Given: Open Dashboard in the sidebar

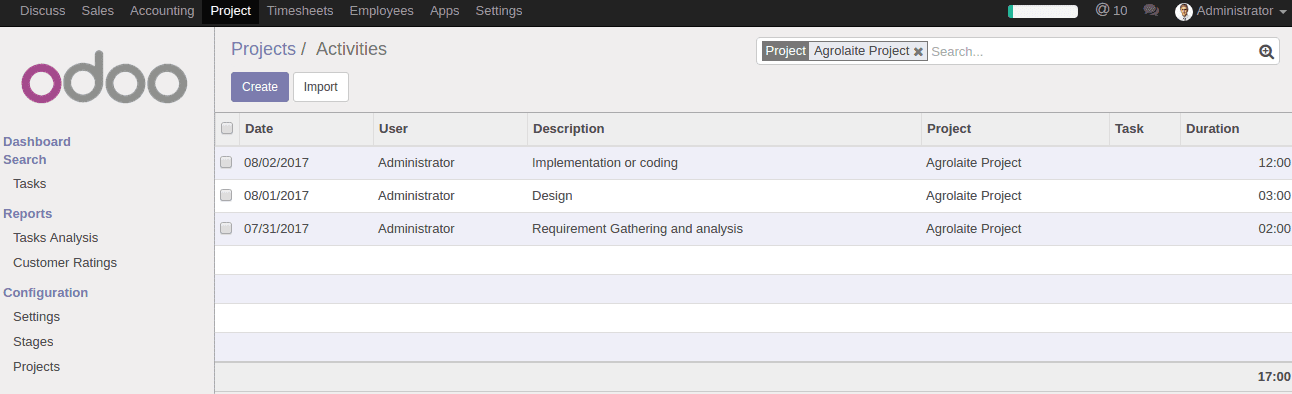Looking at the screenshot, I should [37, 142].
